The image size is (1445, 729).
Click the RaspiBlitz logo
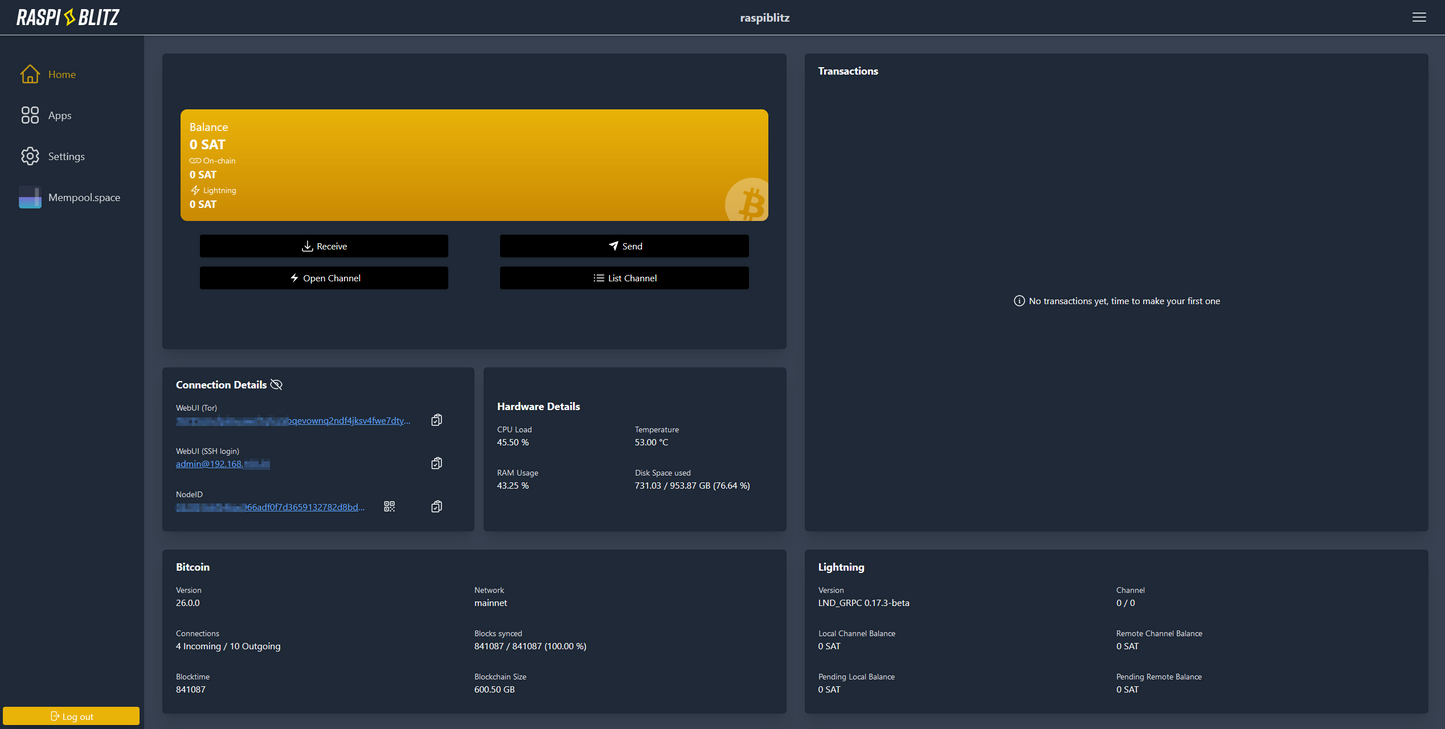point(68,17)
